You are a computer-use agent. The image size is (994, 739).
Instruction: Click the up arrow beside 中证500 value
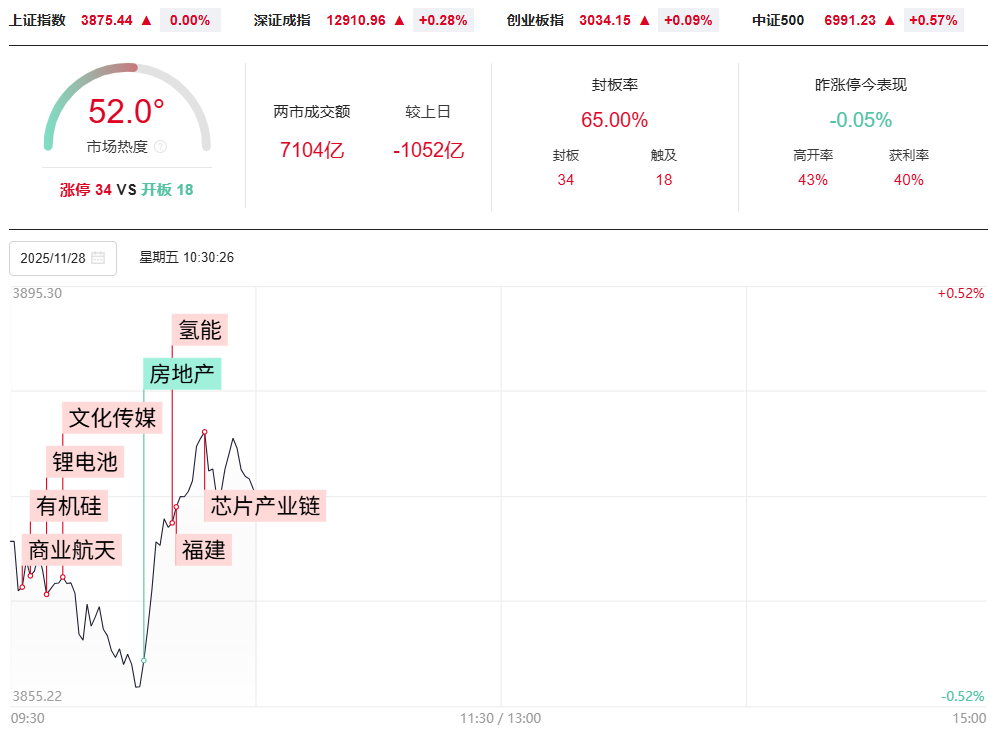[x=889, y=20]
